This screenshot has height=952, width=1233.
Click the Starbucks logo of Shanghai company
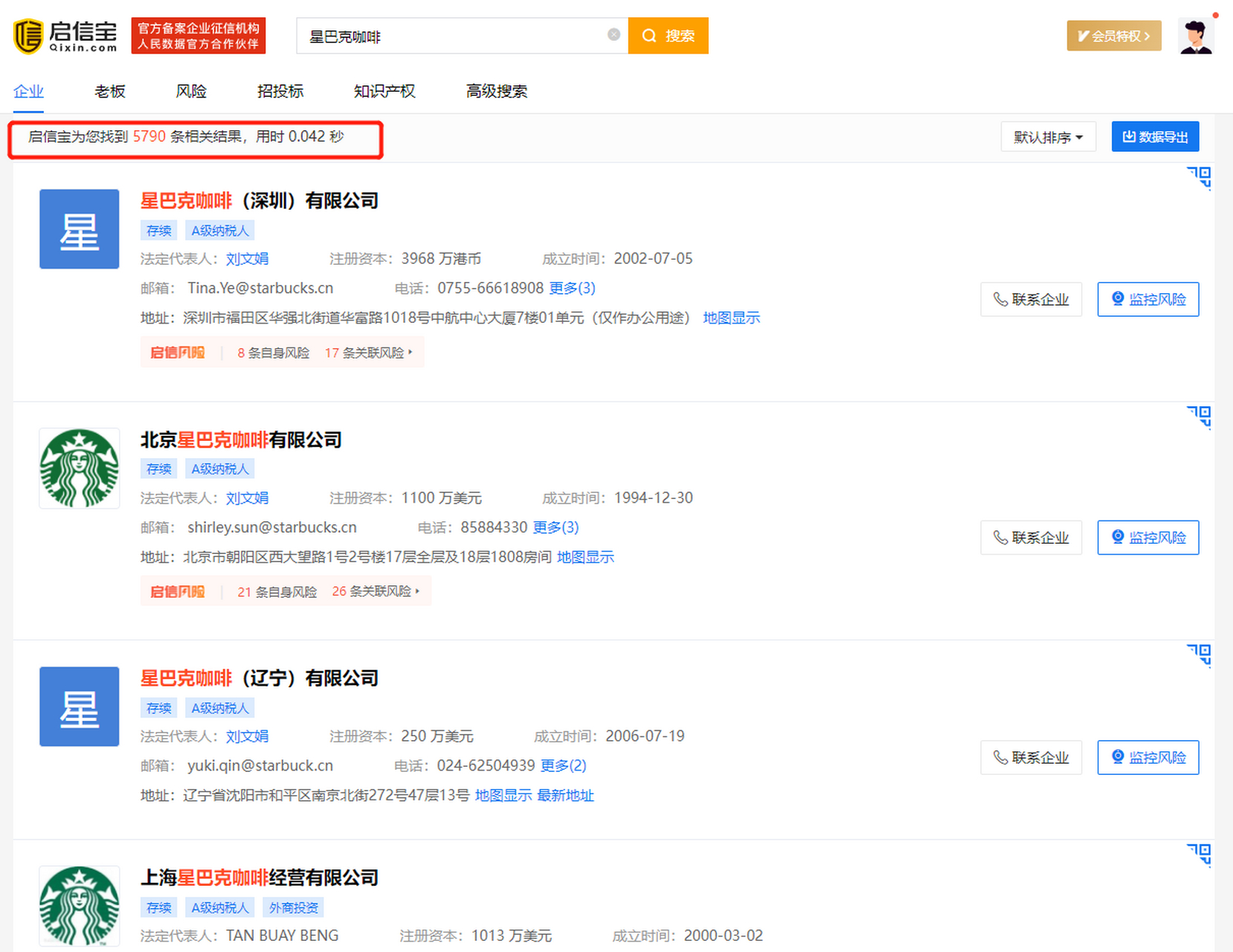pyautogui.click(x=79, y=906)
